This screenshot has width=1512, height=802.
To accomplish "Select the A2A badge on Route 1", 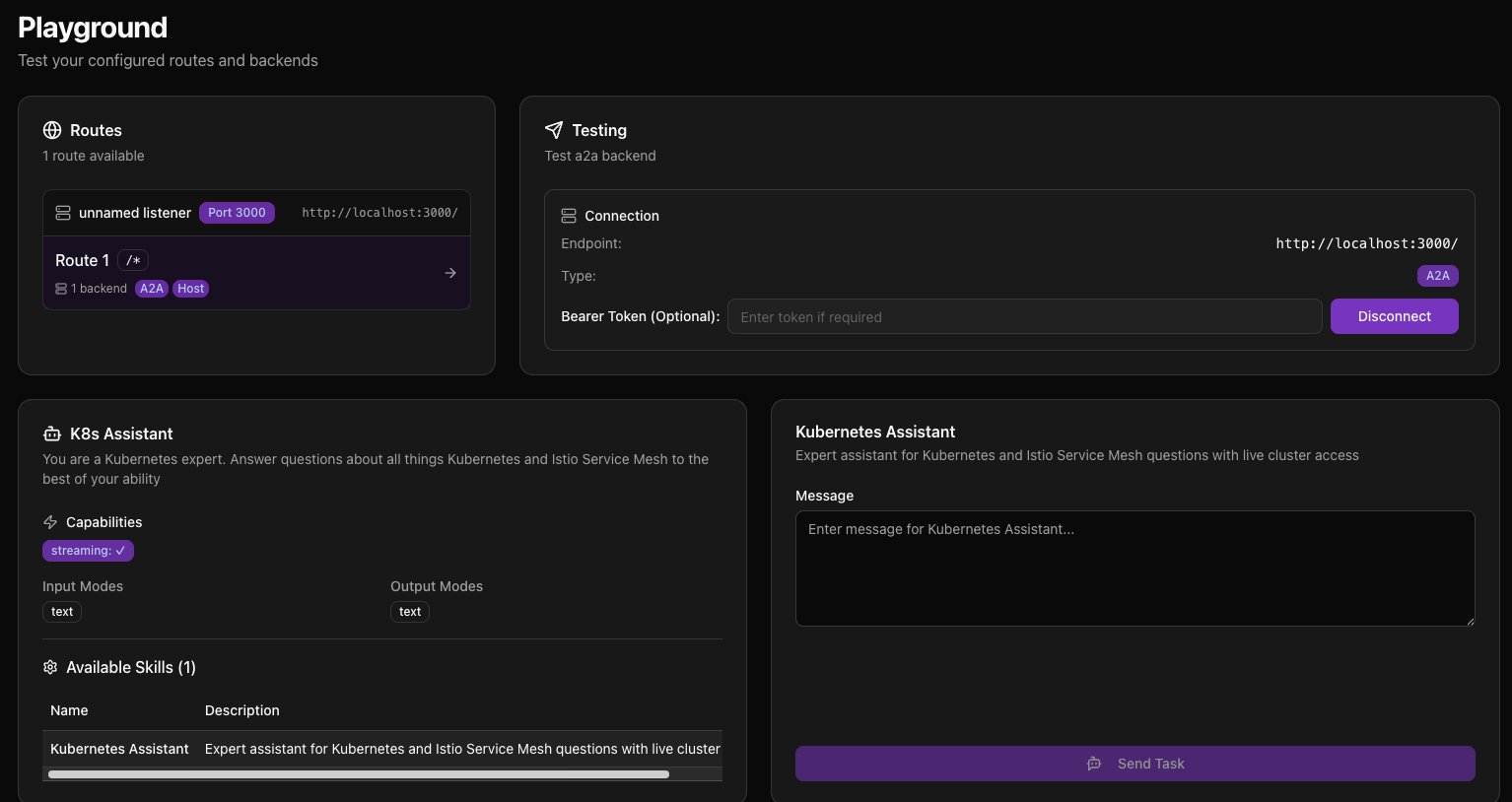I will pyautogui.click(x=151, y=288).
